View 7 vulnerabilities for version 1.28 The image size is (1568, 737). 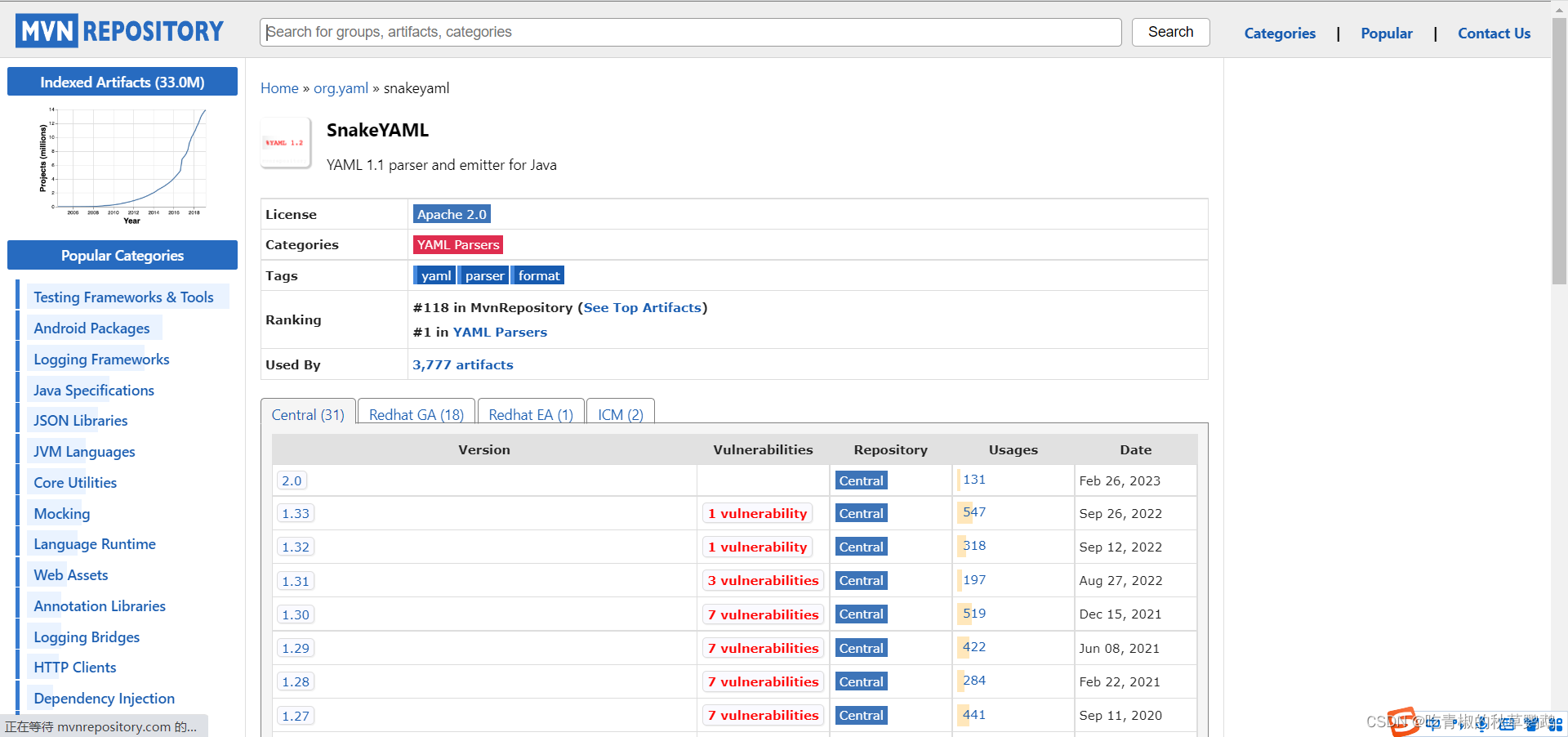pos(763,681)
